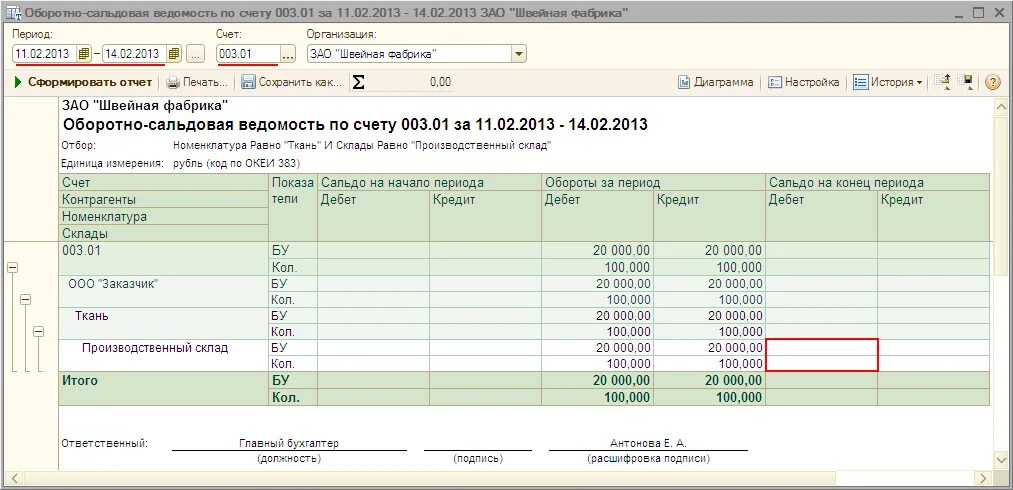Select Итого credit quantity 100,000
The width and height of the screenshot is (1013, 490).
pos(709,398)
